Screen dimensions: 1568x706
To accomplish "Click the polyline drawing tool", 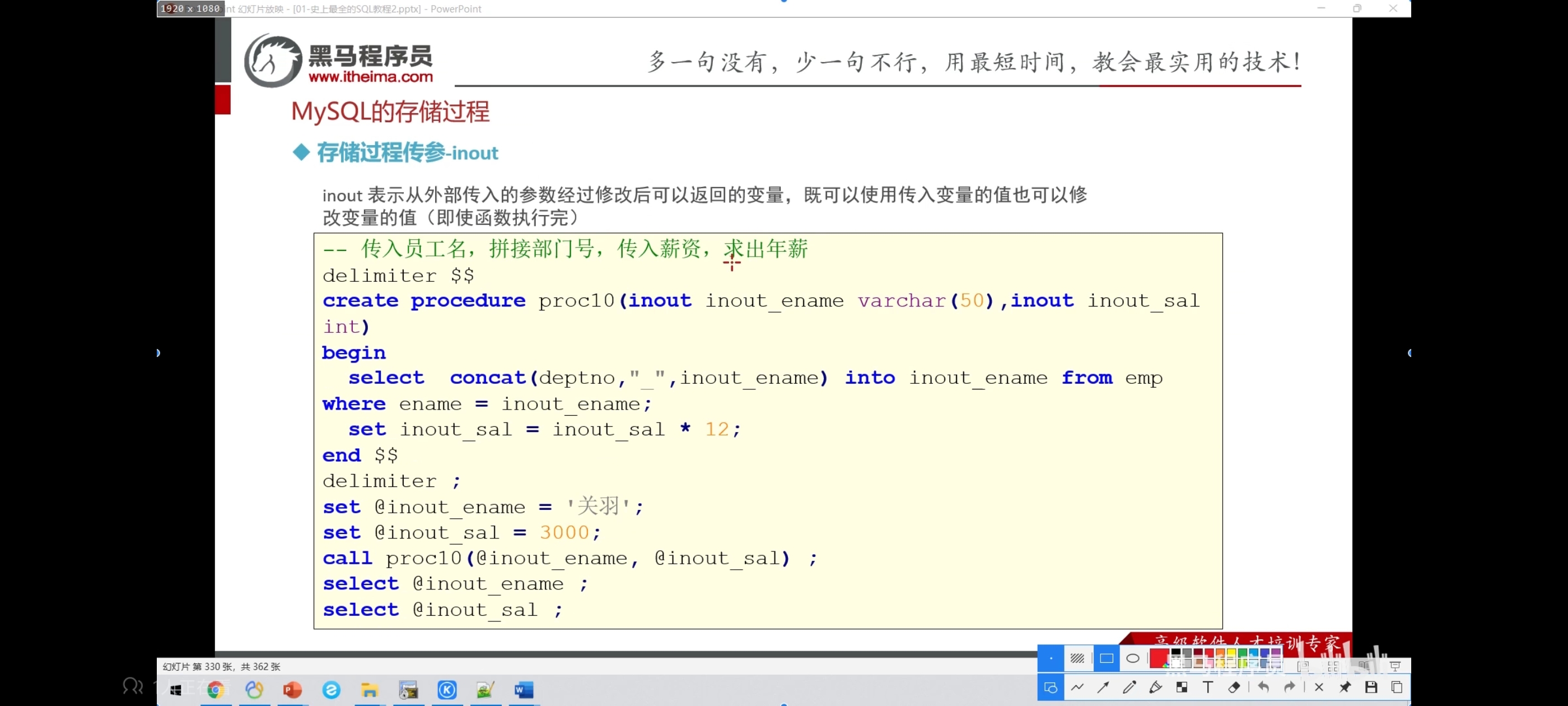I will [x=1077, y=688].
